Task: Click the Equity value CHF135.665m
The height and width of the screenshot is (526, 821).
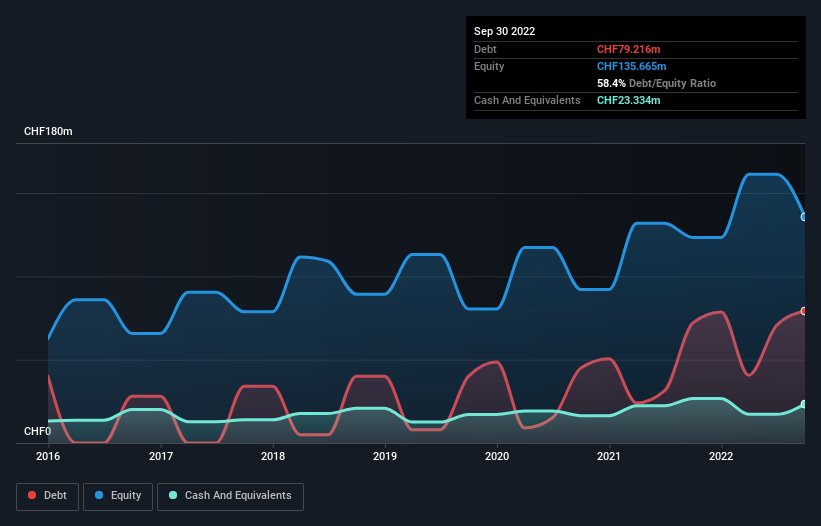Action: coord(631,66)
